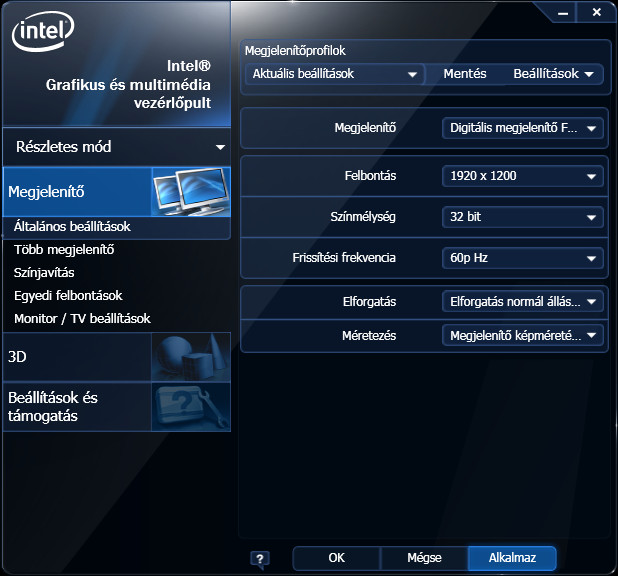Open the help question mark icon
The width and height of the screenshot is (618, 576).
click(260, 559)
